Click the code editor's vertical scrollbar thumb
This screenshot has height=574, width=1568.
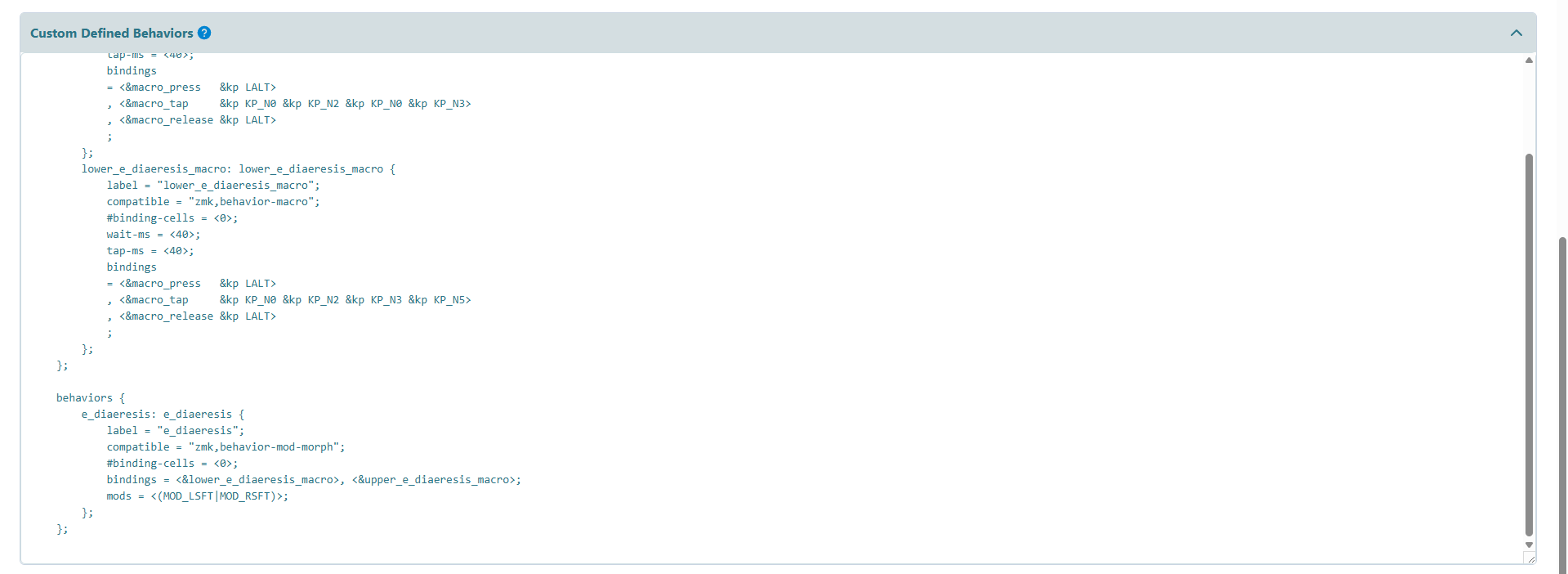click(1529, 343)
